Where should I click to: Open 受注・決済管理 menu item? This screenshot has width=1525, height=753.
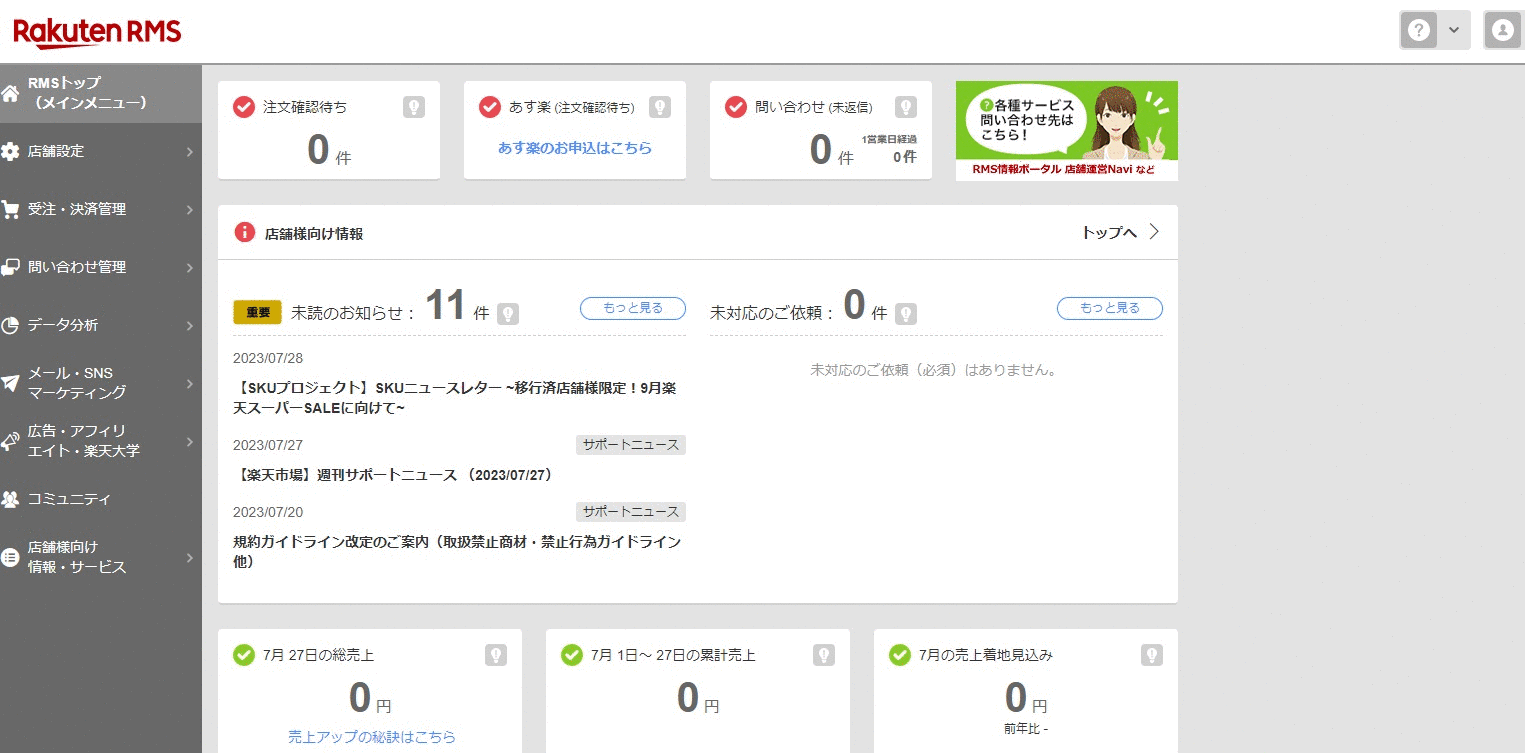click(x=101, y=210)
